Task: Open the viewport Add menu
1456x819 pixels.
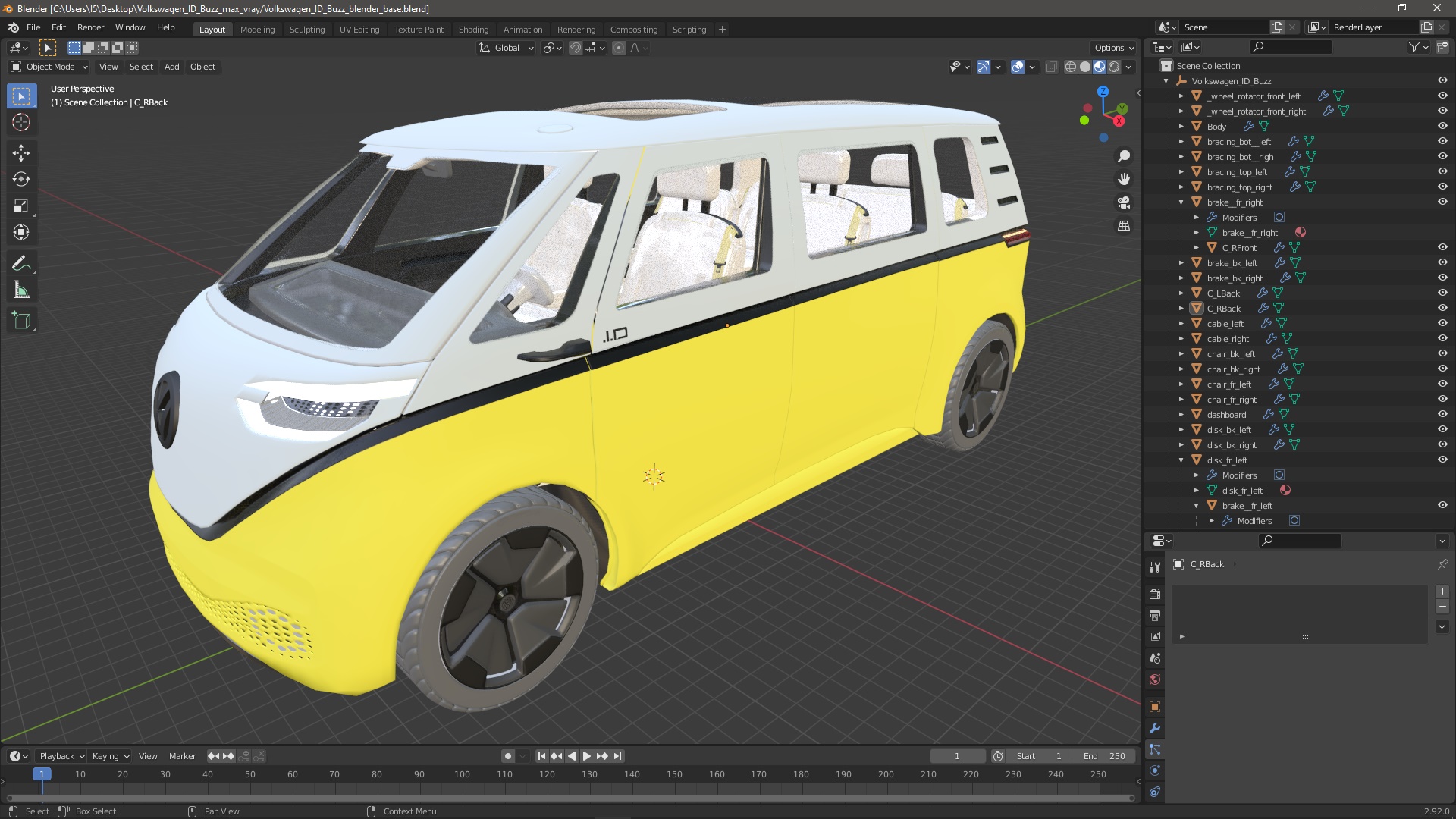Action: click(x=172, y=67)
